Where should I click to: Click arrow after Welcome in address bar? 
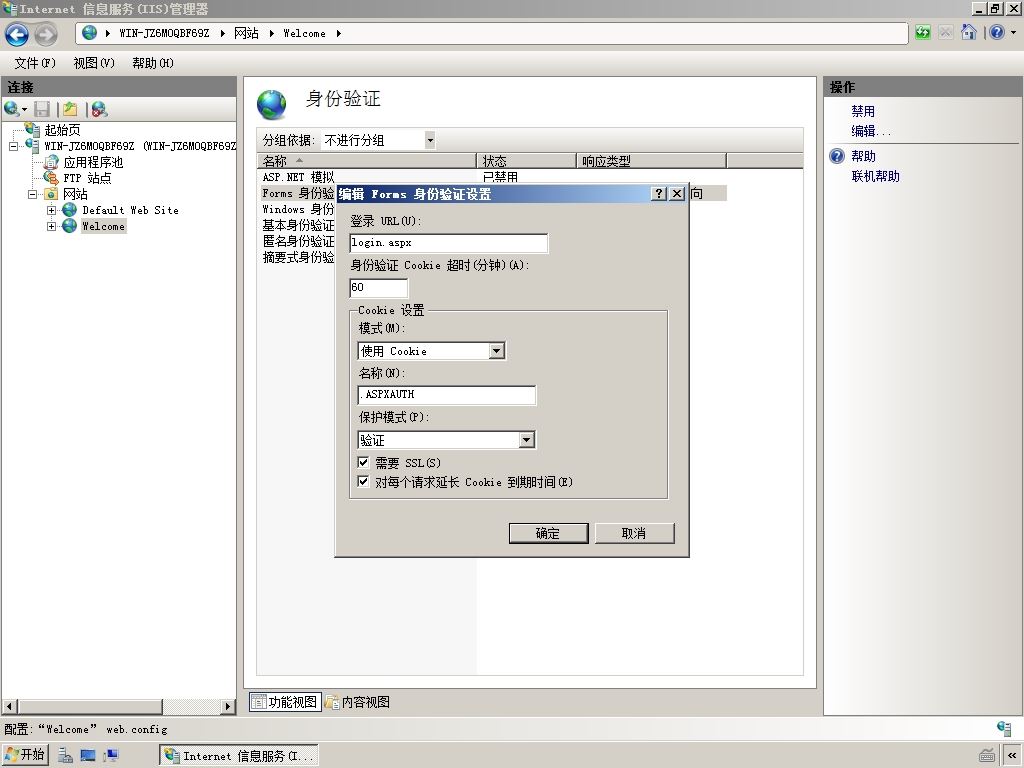(x=339, y=33)
